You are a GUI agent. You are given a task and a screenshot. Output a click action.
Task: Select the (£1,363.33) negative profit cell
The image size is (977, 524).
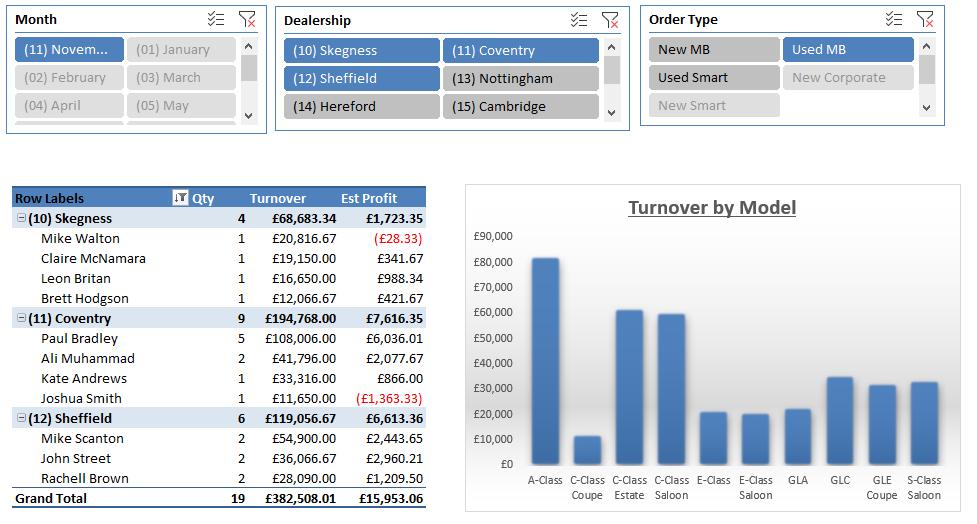(389, 398)
